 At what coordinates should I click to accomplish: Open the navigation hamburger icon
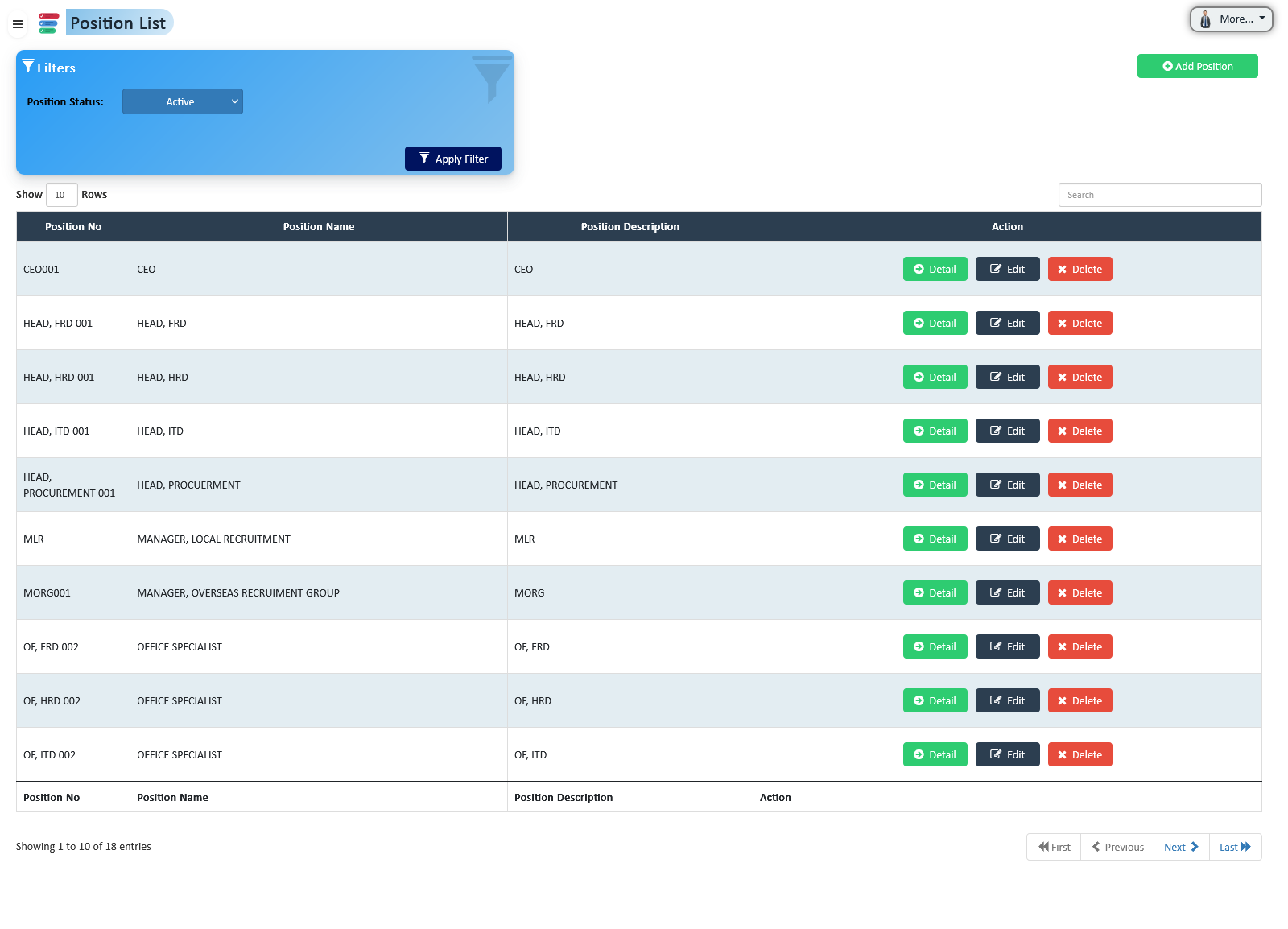[17, 24]
